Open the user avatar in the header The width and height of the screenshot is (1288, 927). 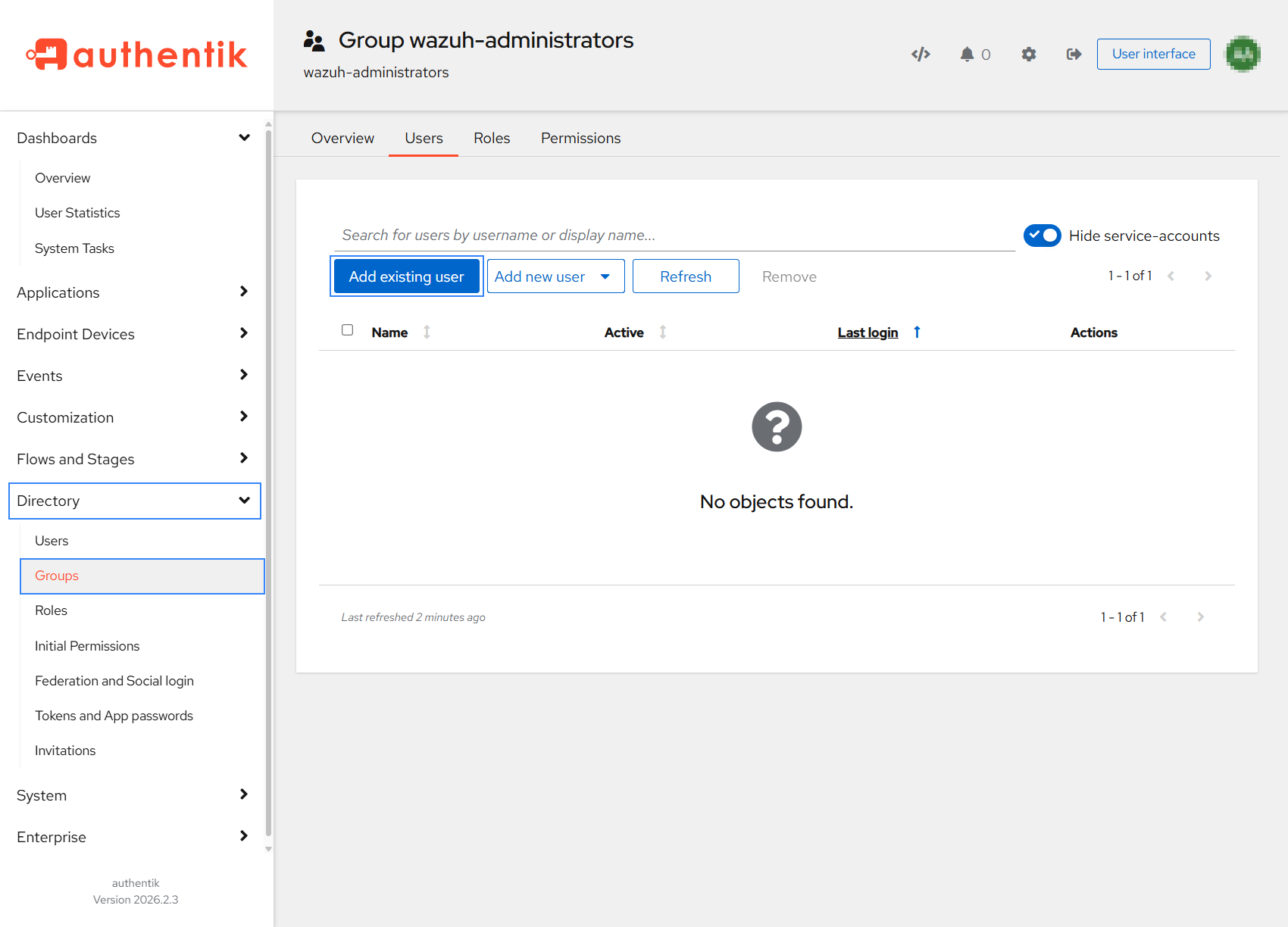[1243, 54]
